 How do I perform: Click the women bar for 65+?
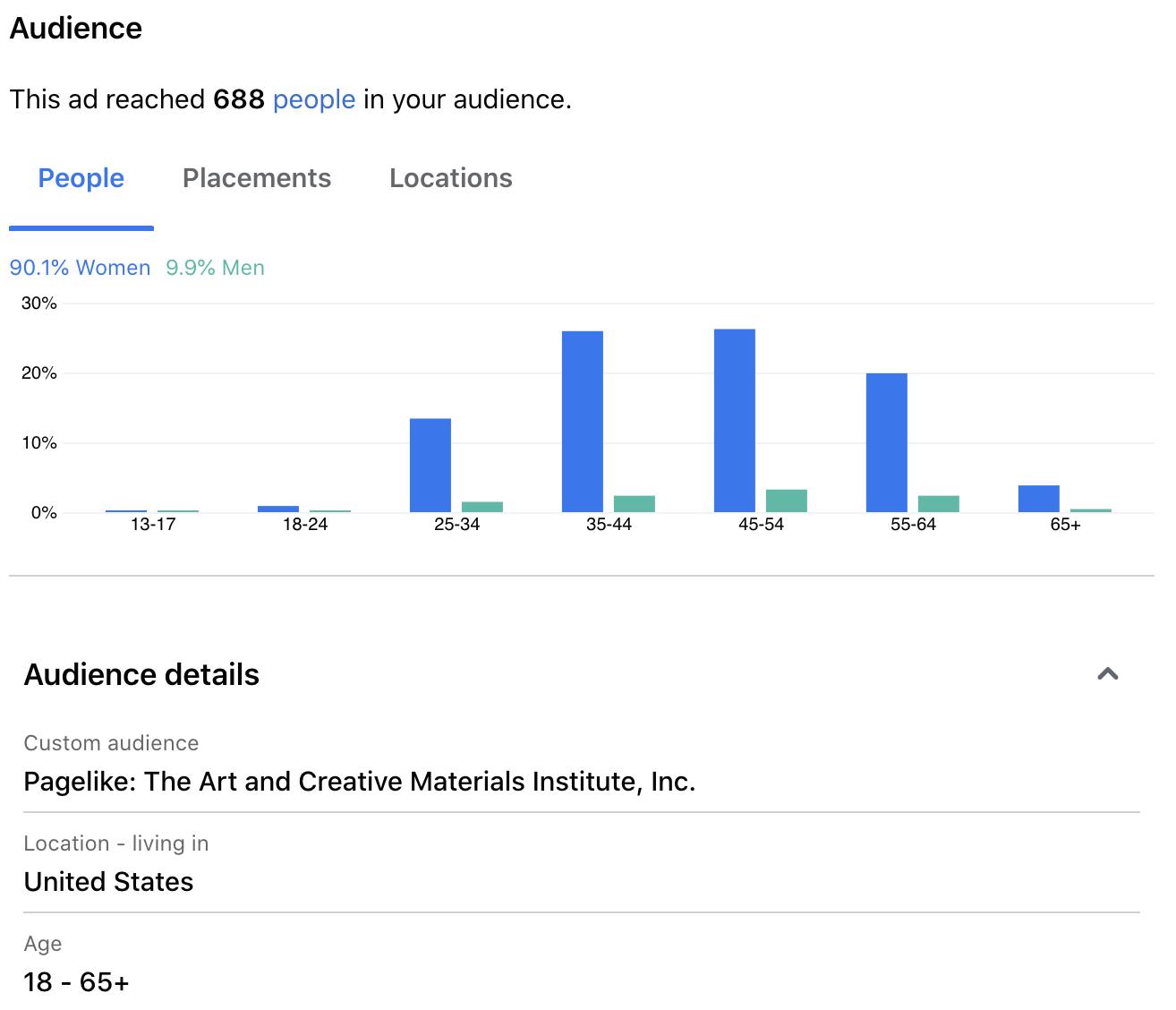coord(1039,499)
